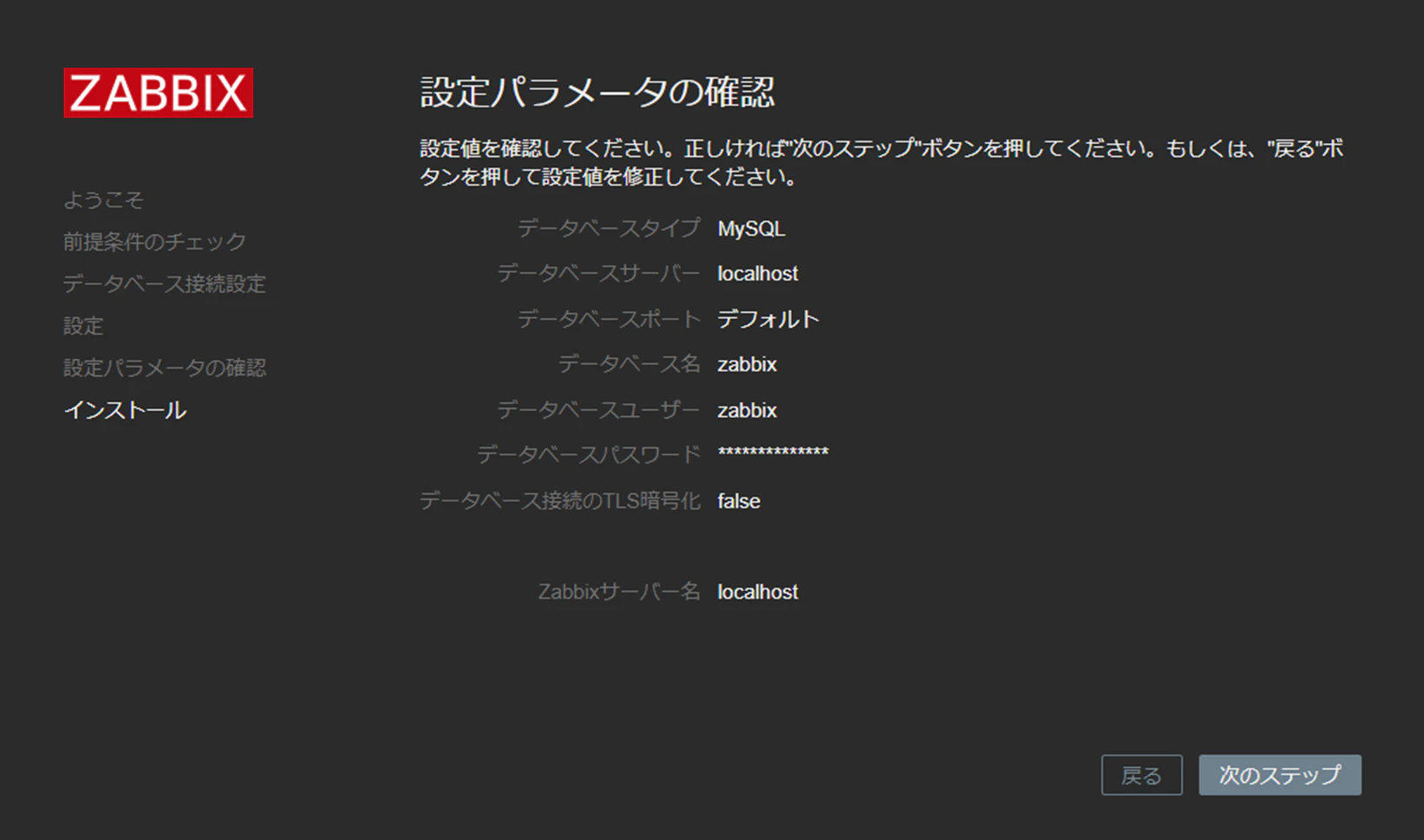1424x840 pixels.
Task: Select the インストール step in sidebar
Action: pos(125,410)
